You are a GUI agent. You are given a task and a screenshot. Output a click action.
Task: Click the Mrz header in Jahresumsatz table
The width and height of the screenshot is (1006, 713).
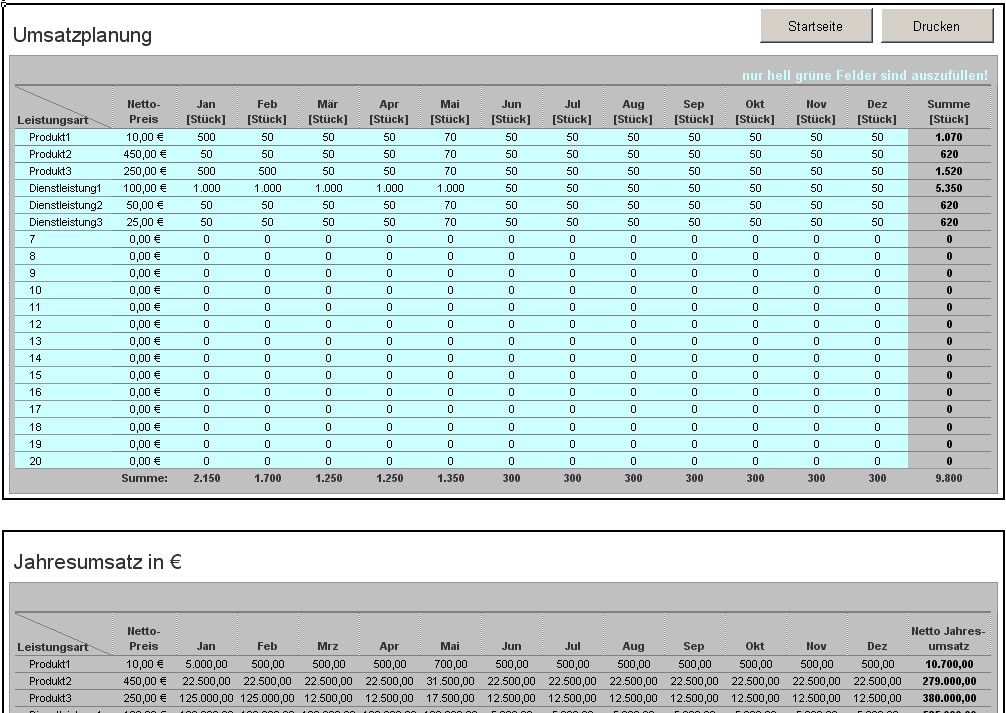click(328, 646)
